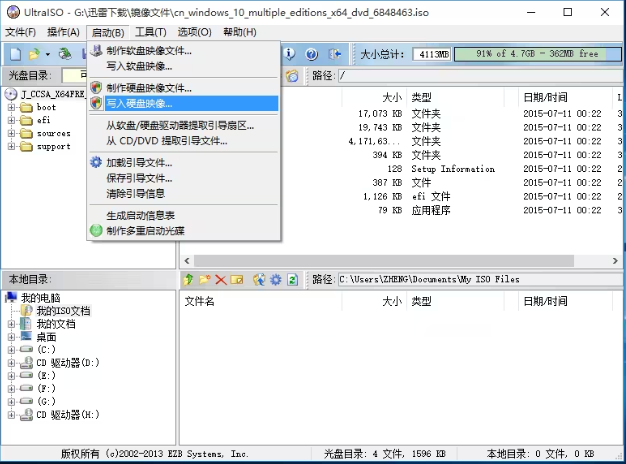Open the 文件(F) menu
The image size is (626, 464).
(20, 32)
